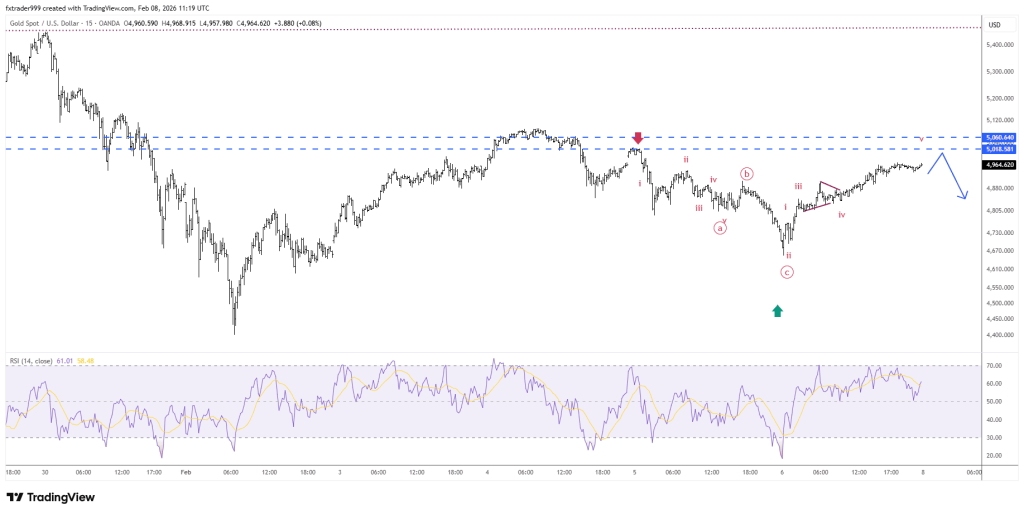The image size is (1024, 514).
Task: Click the 5,400.000 price axis label
Action: pos(999,45)
